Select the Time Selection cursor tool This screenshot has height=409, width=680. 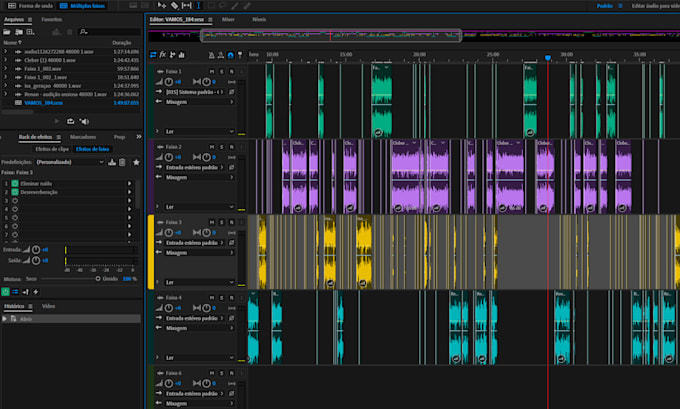point(198,6)
